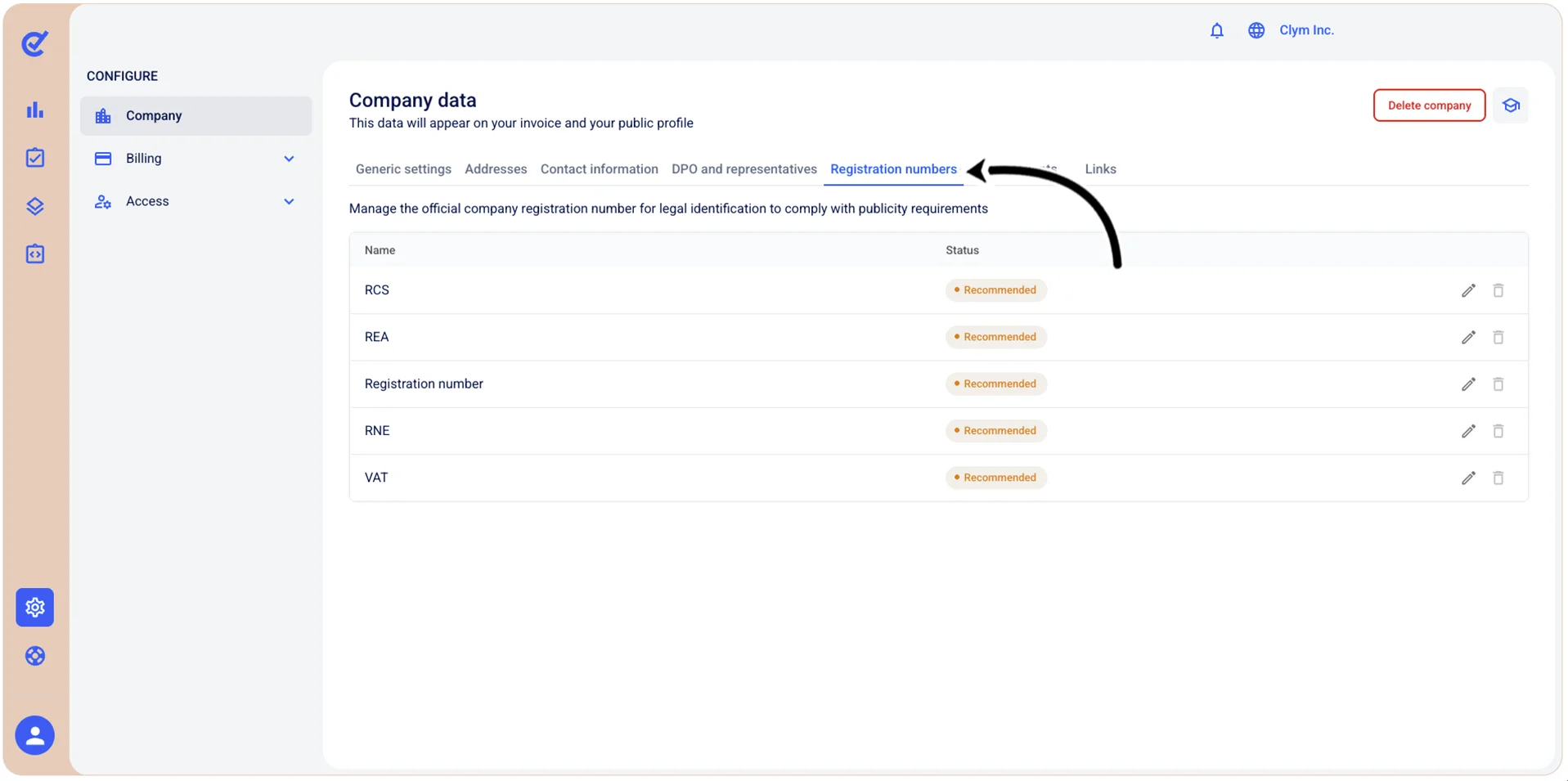Expand the Billing menu chevron
The image size is (1568, 781).
click(289, 159)
